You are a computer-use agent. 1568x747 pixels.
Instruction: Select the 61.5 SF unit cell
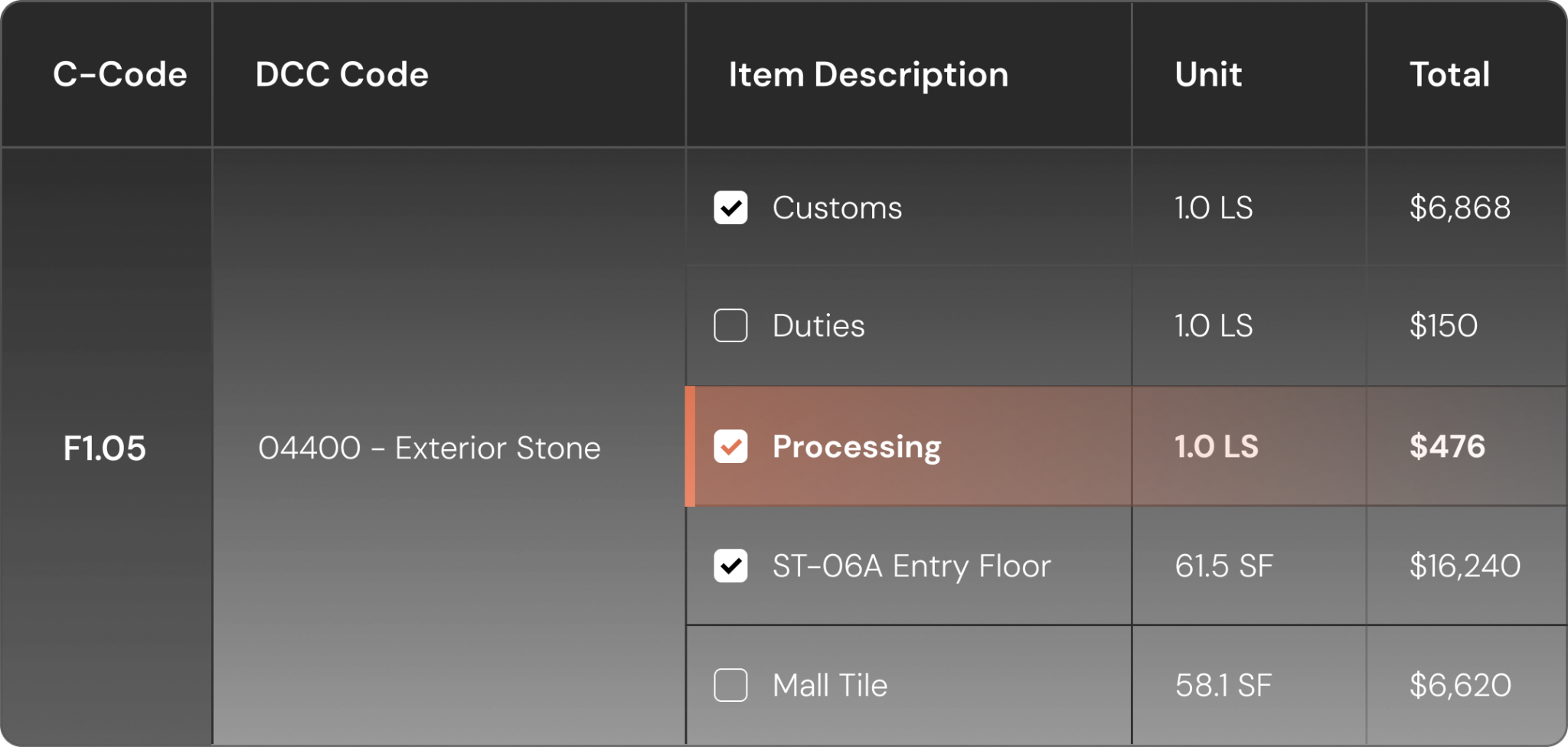pyautogui.click(x=1223, y=566)
